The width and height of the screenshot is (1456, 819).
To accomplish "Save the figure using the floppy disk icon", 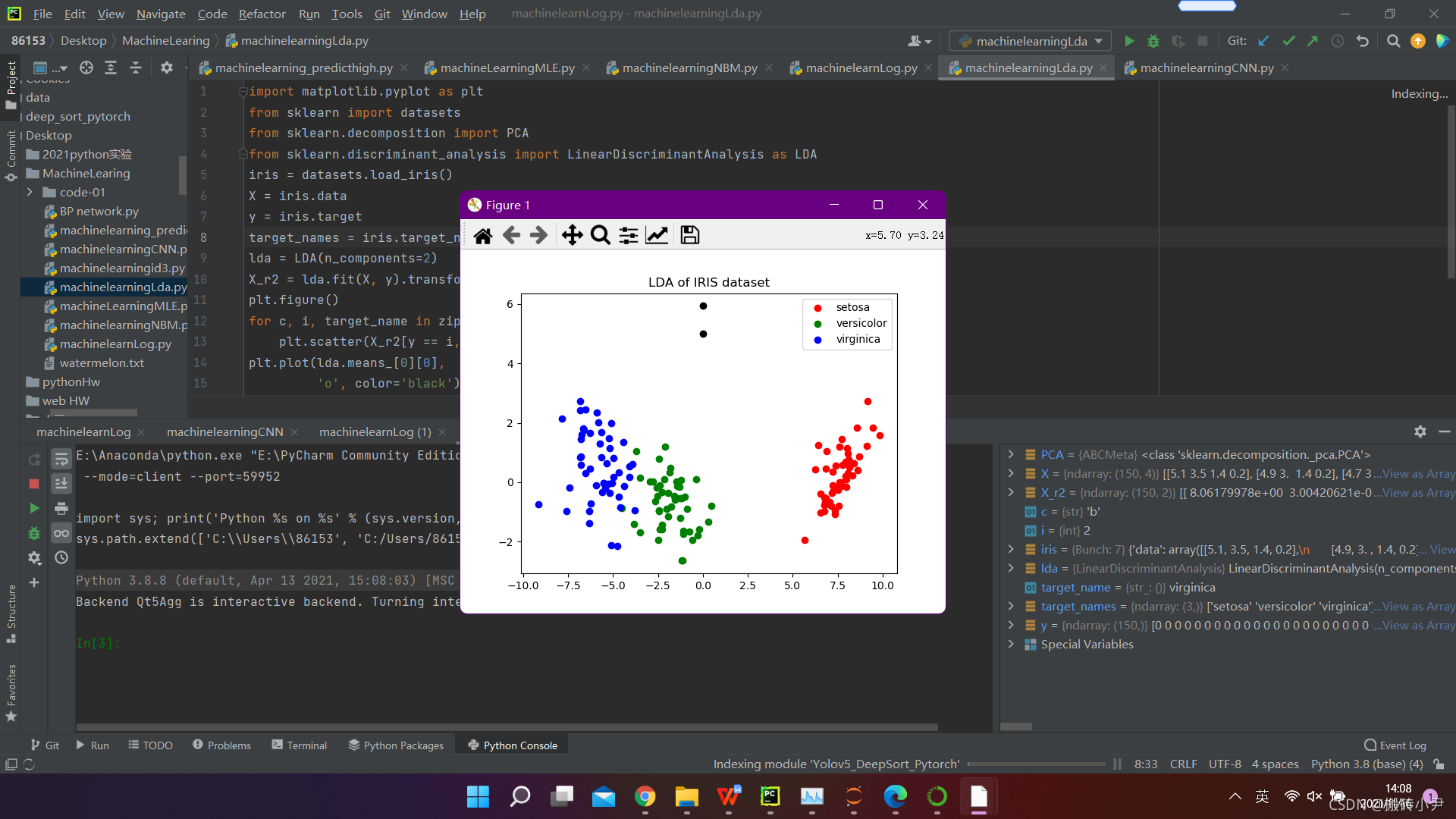I will click(689, 235).
